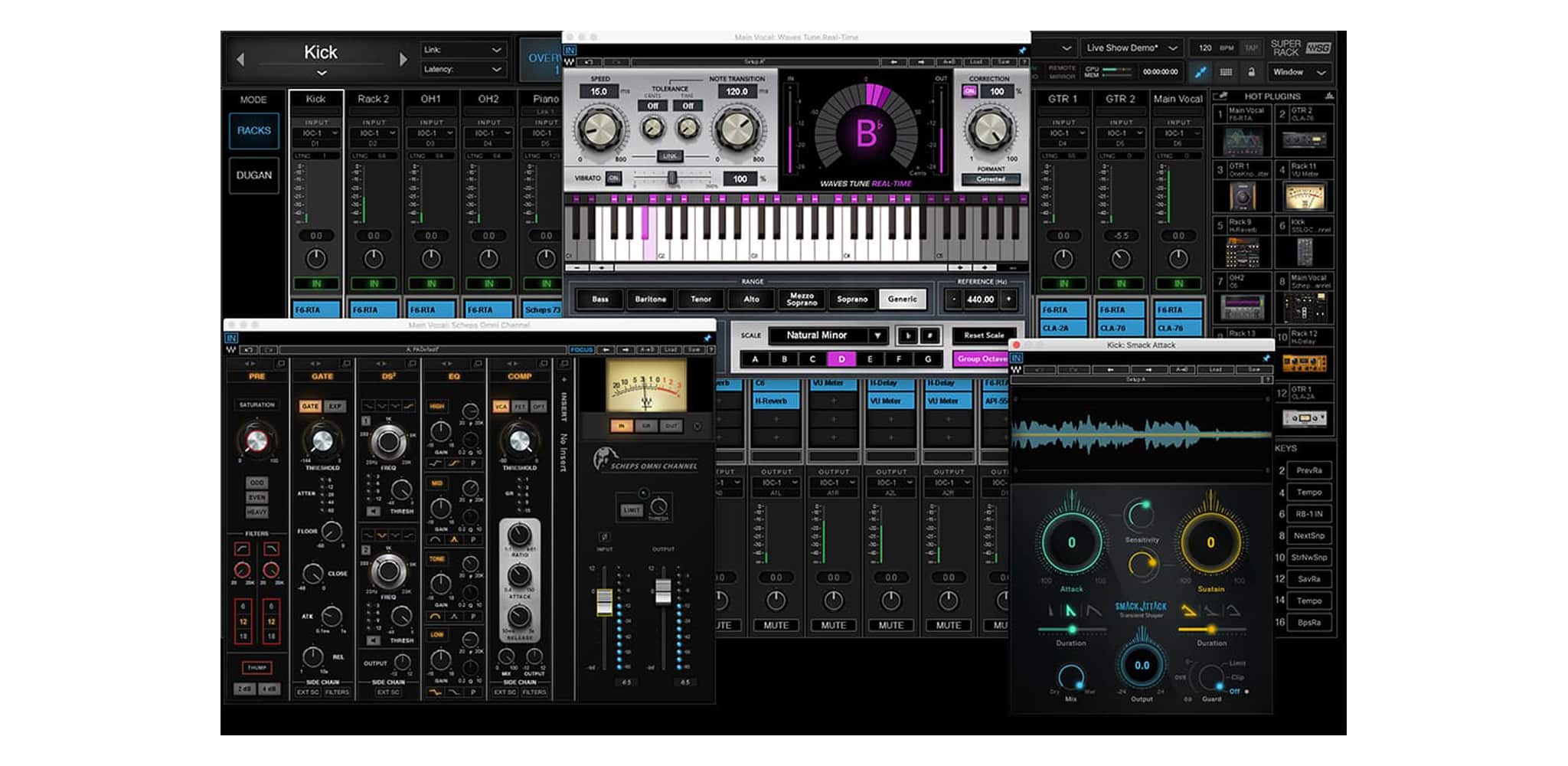Click the Vibrato amount slider handle

coord(671,178)
